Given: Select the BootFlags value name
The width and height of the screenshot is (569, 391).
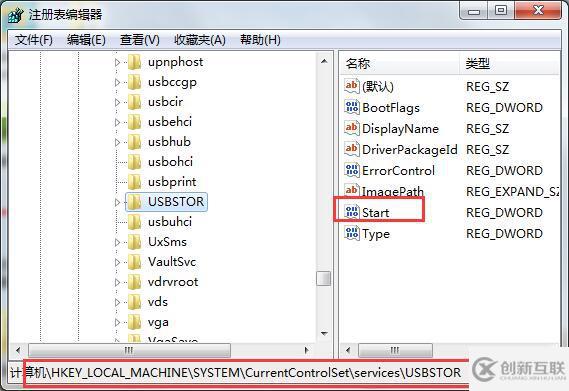Looking at the screenshot, I should pos(391,108).
